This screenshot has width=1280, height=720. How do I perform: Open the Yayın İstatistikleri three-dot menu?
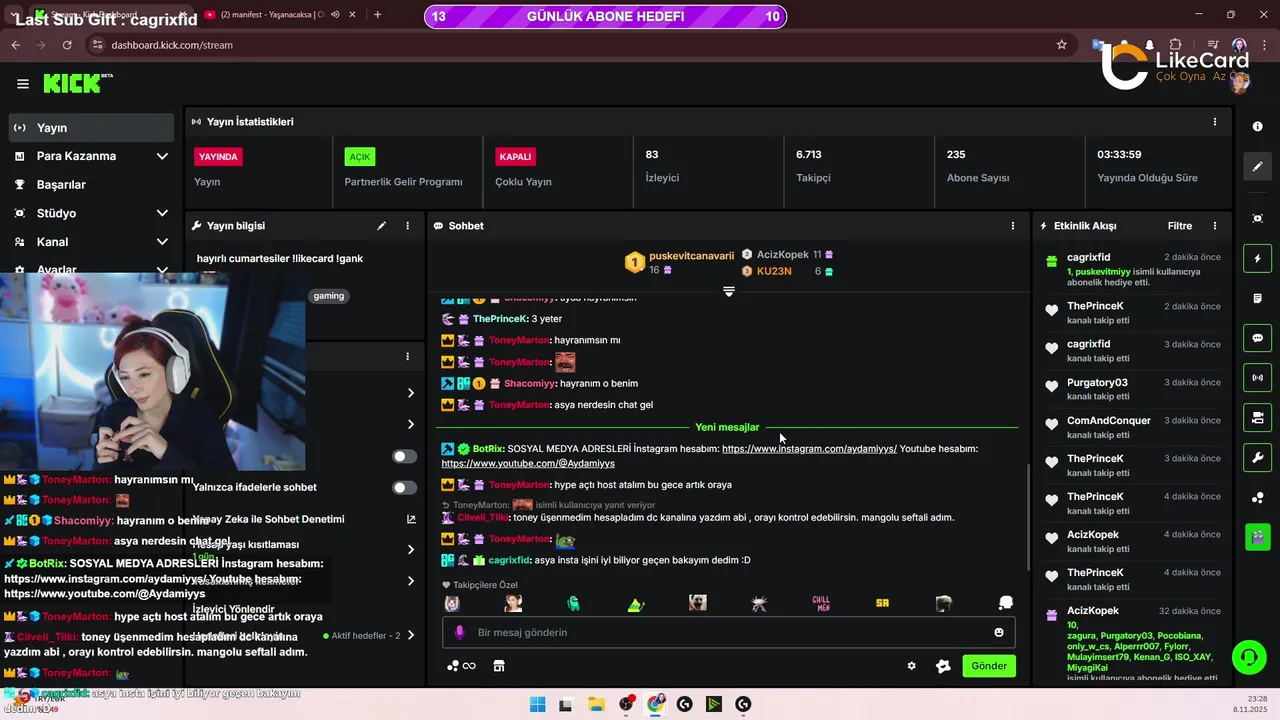coord(1215,122)
